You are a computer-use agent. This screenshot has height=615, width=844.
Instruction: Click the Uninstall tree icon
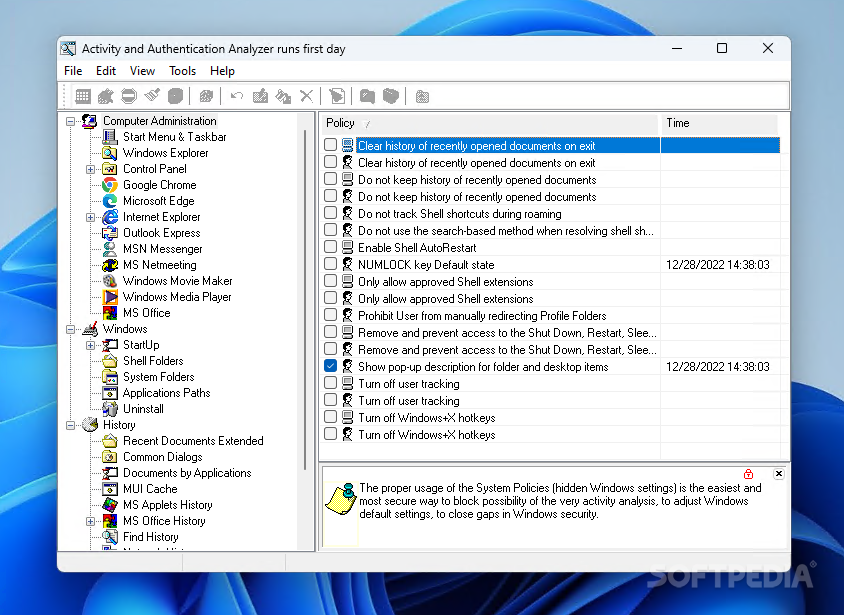[x=110, y=409]
